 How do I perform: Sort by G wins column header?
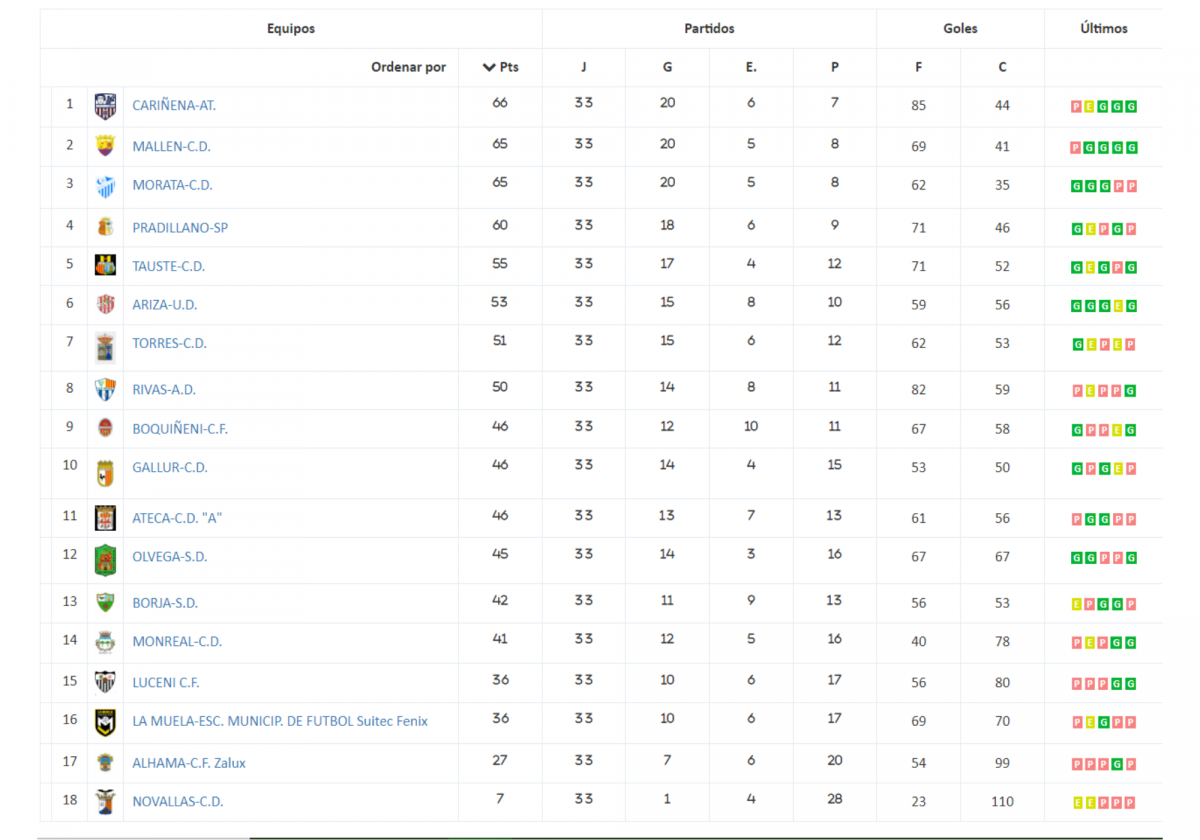(667, 67)
